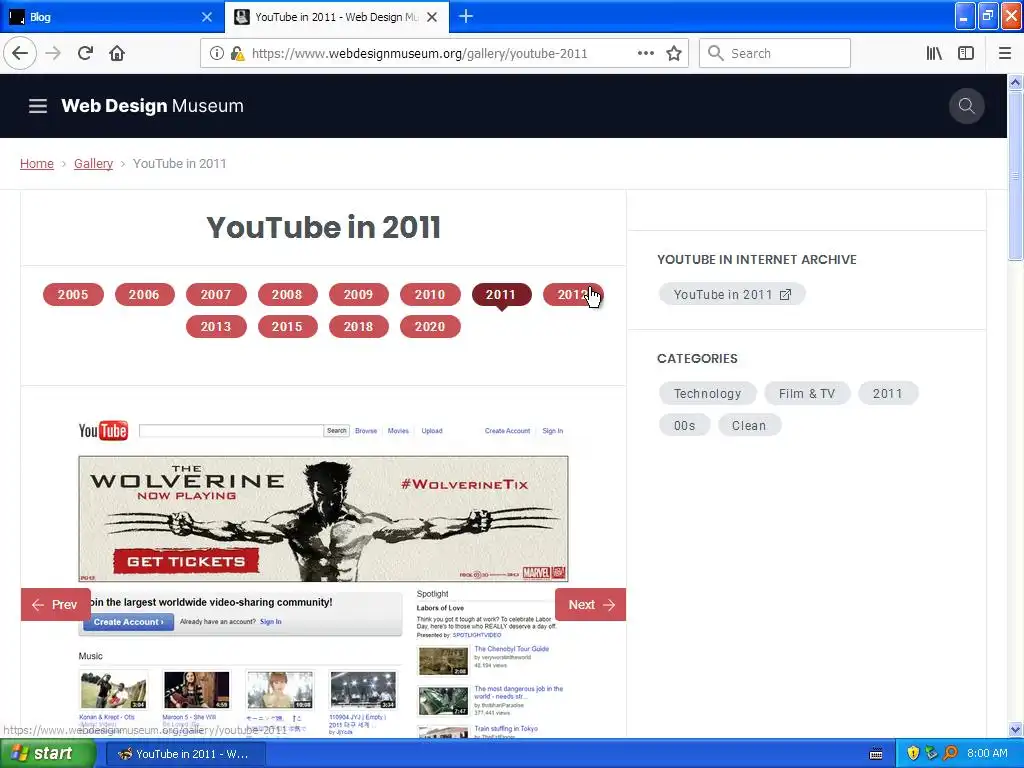Click the active 2011 year pill
Screen dimensions: 1024x768
point(502,295)
